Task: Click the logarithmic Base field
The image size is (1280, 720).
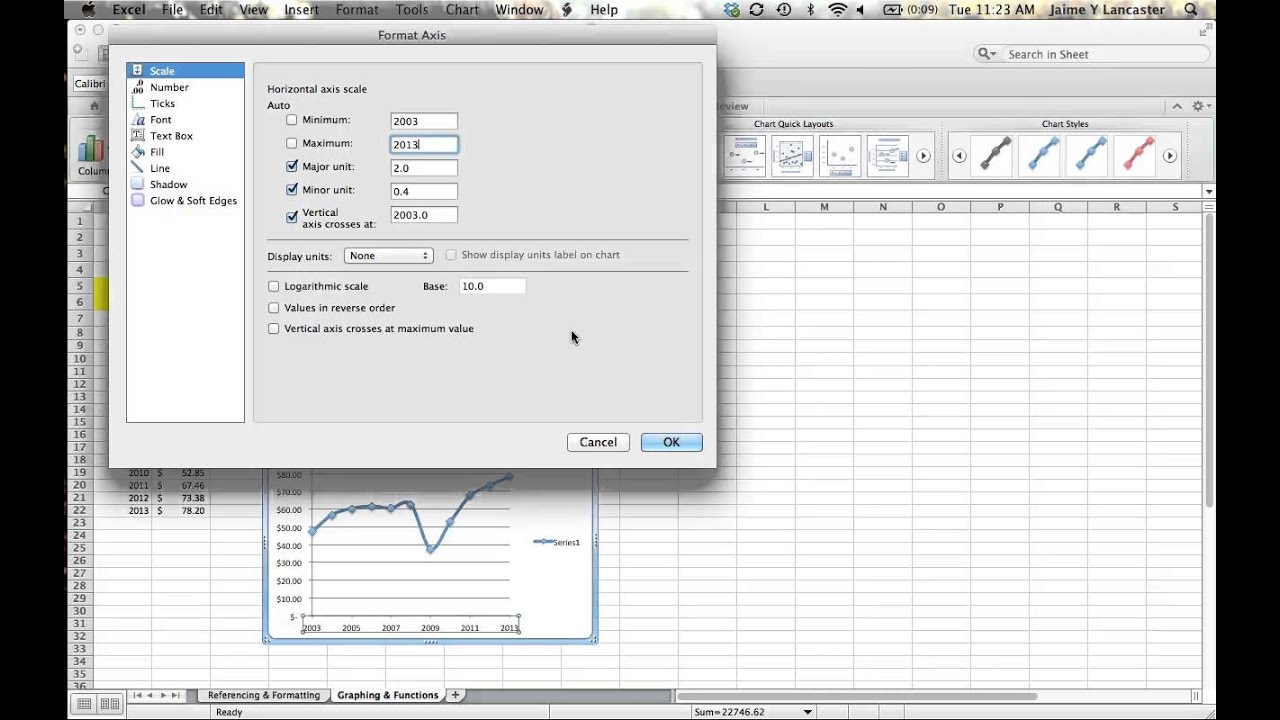Action: tap(492, 286)
